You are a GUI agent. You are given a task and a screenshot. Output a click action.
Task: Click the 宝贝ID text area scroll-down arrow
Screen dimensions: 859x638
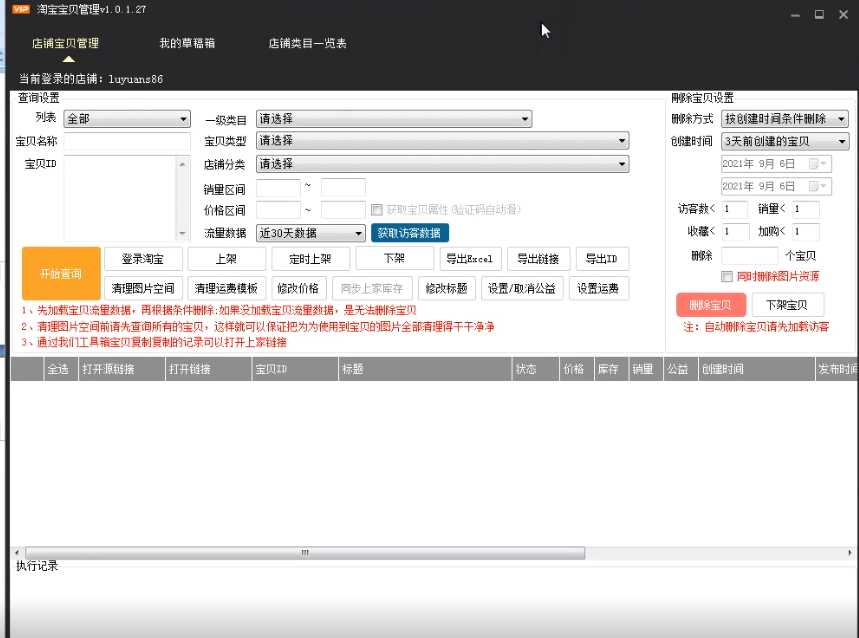(x=182, y=234)
